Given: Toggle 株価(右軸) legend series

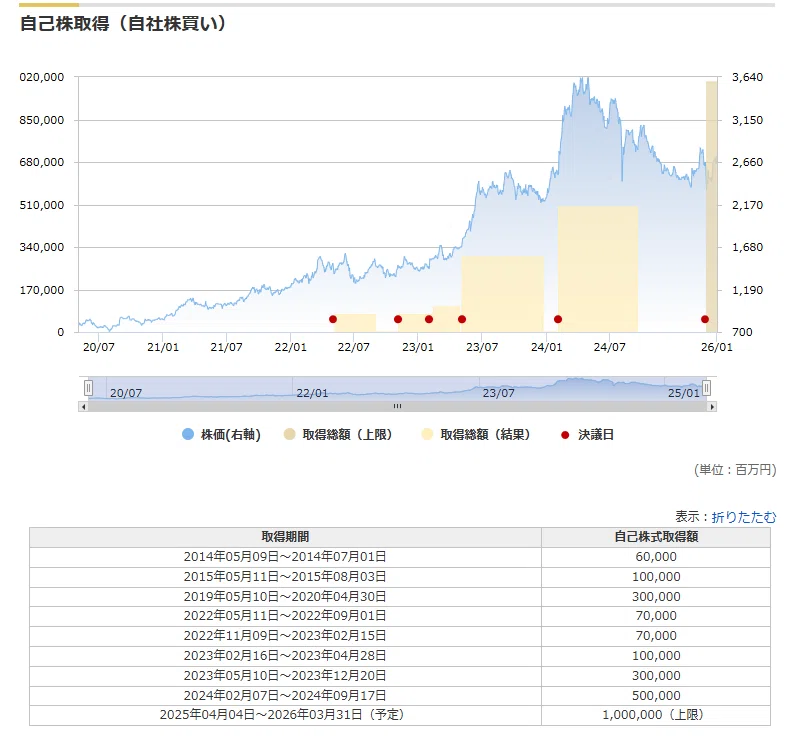Looking at the screenshot, I should click(x=221, y=435).
